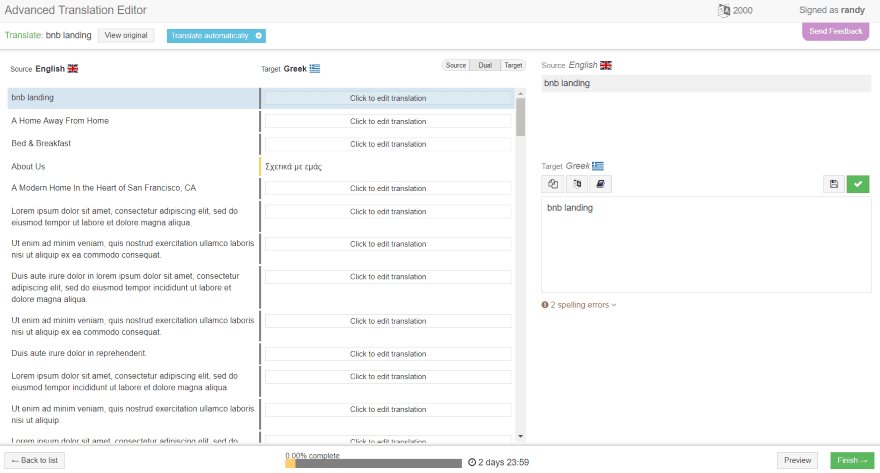Switch to Target view
The width and height of the screenshot is (880, 473).
pos(513,65)
